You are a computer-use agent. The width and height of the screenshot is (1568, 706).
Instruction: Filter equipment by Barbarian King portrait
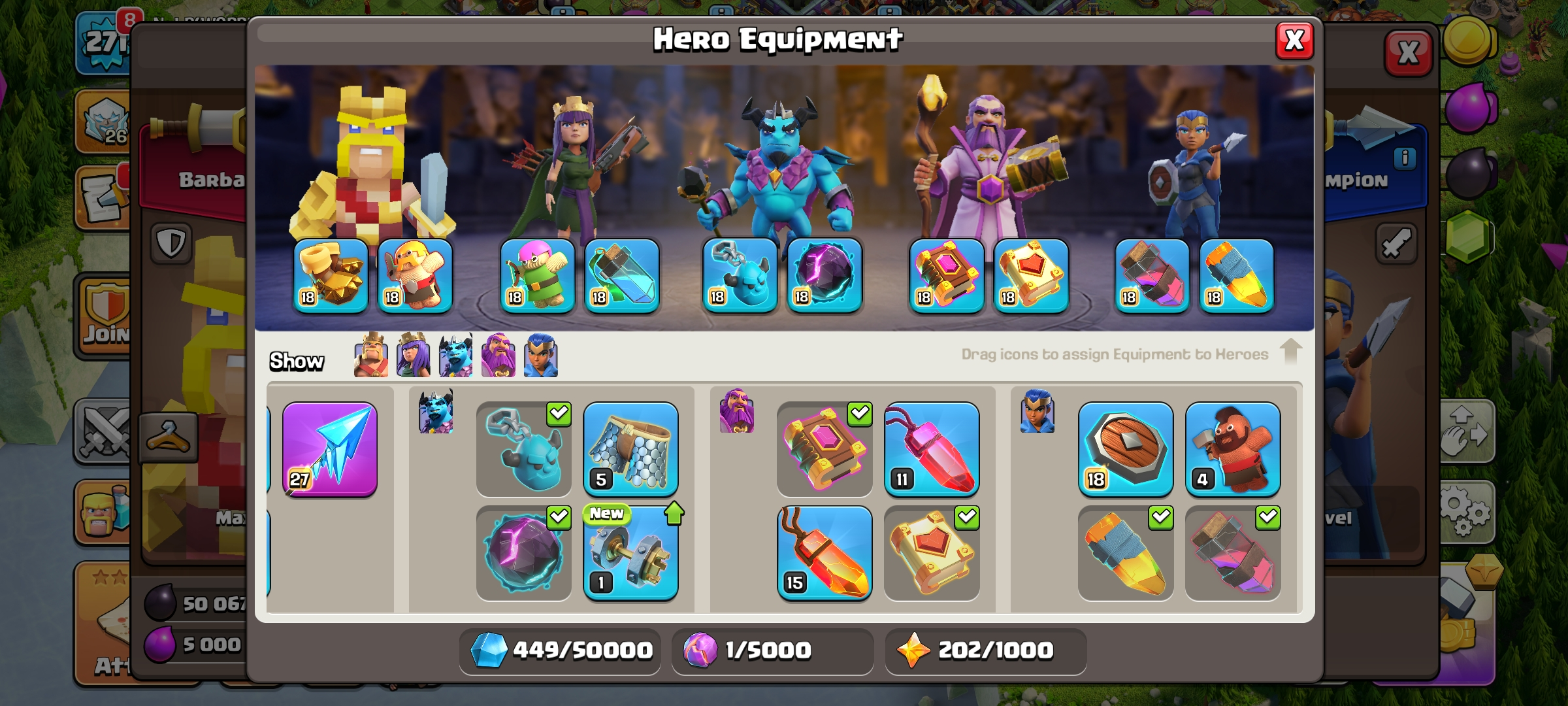coord(371,356)
